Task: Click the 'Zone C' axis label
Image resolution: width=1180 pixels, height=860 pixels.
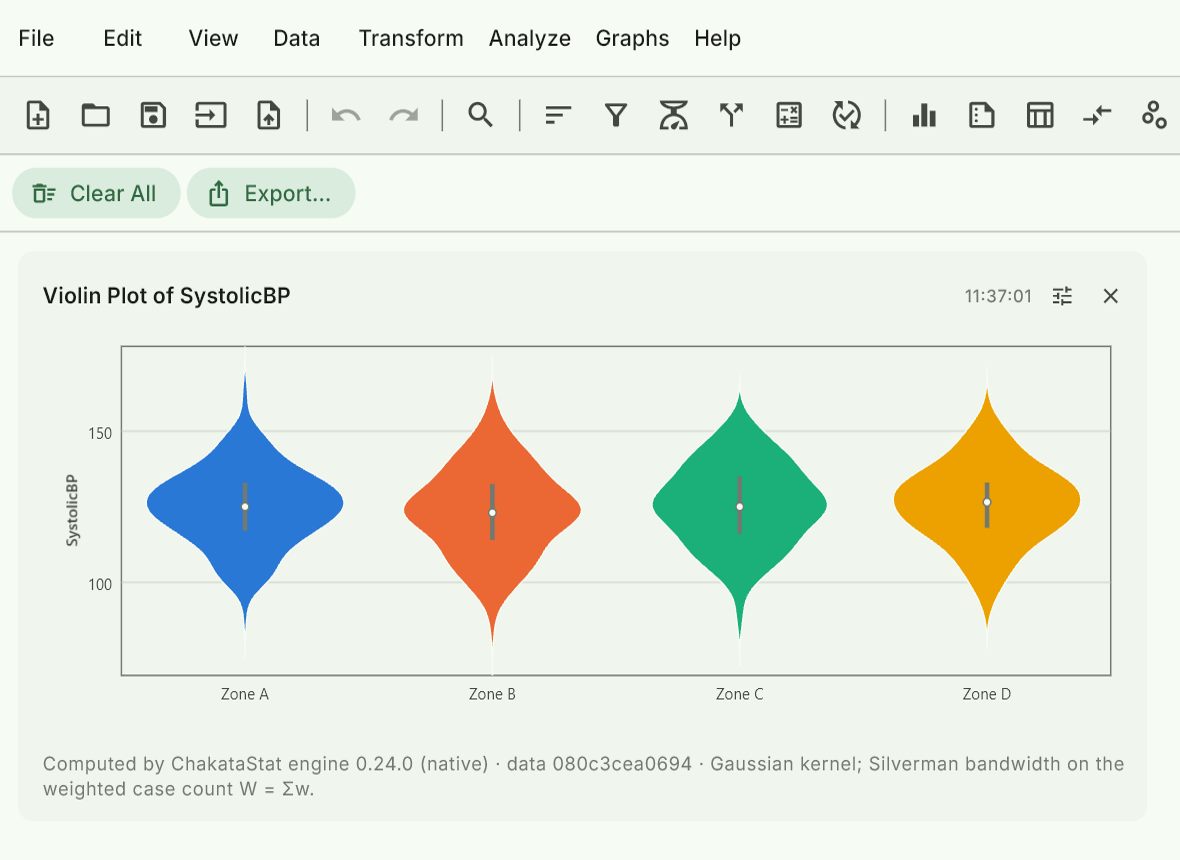Action: pyautogui.click(x=740, y=694)
